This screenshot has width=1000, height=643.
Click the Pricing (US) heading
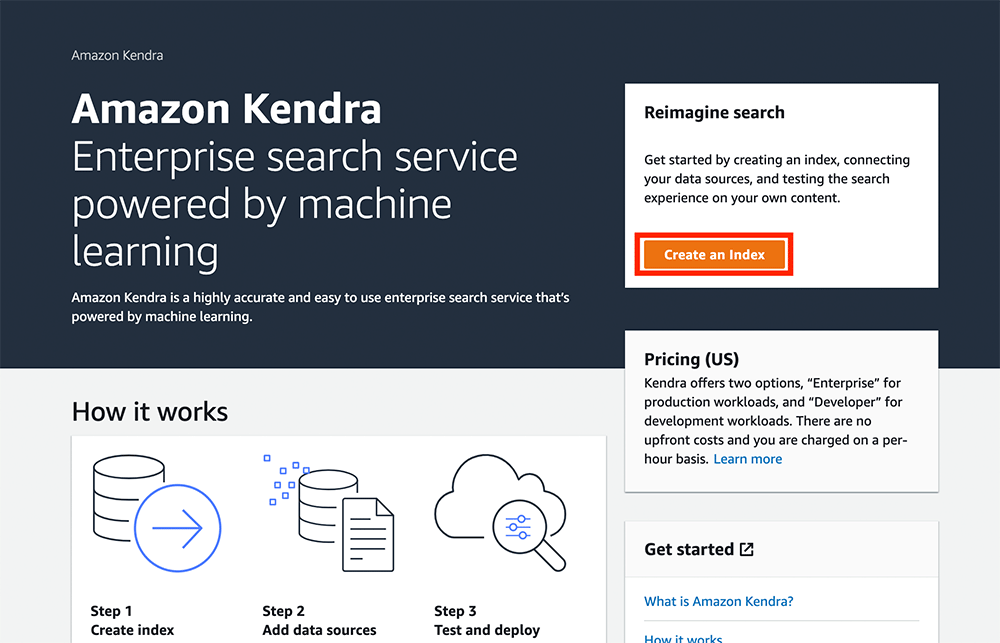[x=691, y=360]
